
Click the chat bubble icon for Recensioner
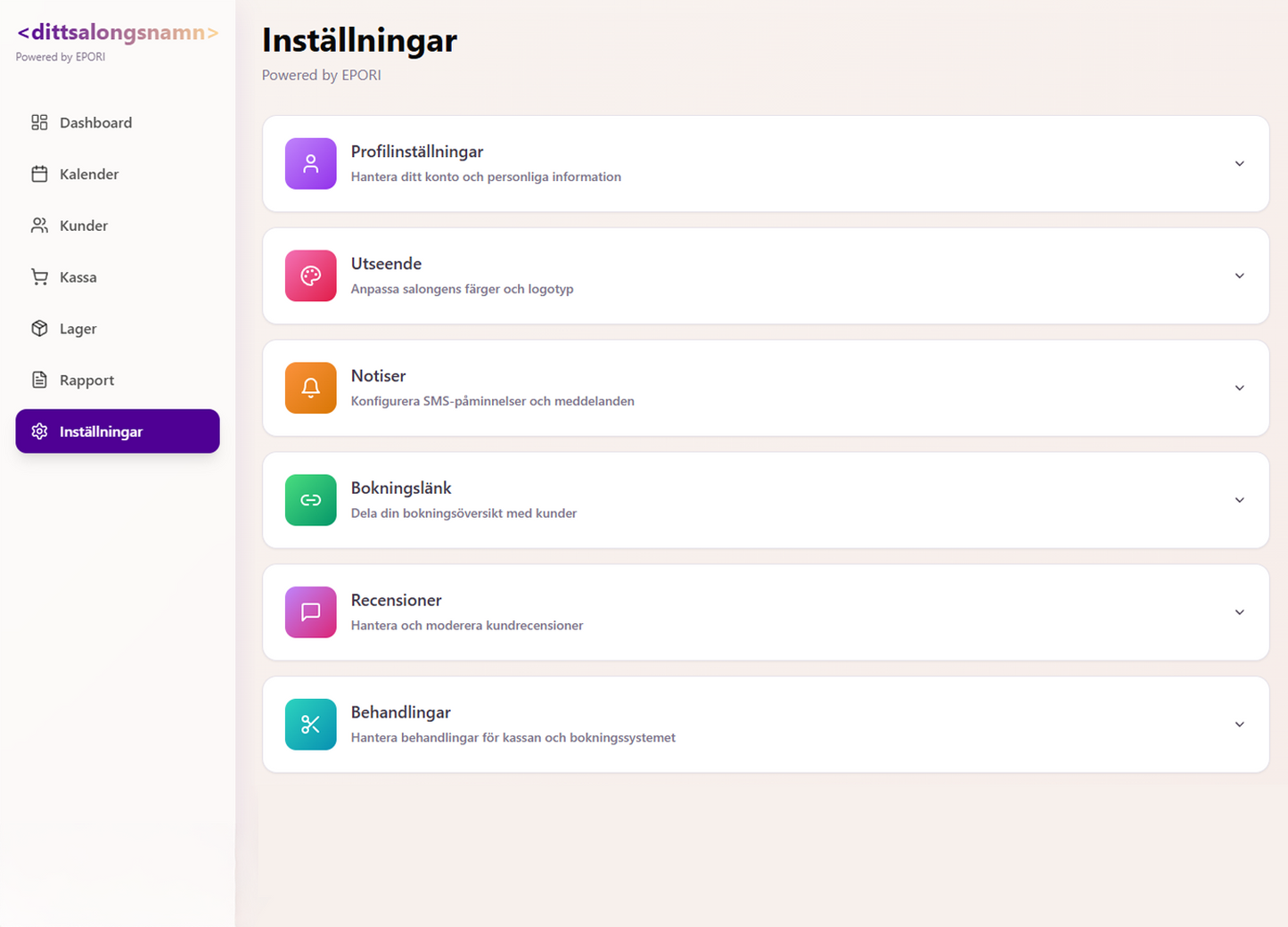tap(310, 612)
